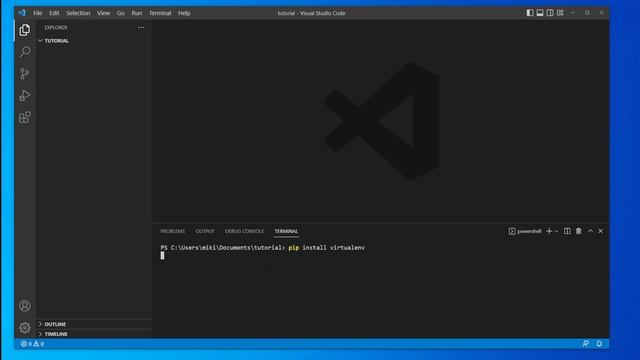Open the Manage gear icon

pyautogui.click(x=24, y=328)
